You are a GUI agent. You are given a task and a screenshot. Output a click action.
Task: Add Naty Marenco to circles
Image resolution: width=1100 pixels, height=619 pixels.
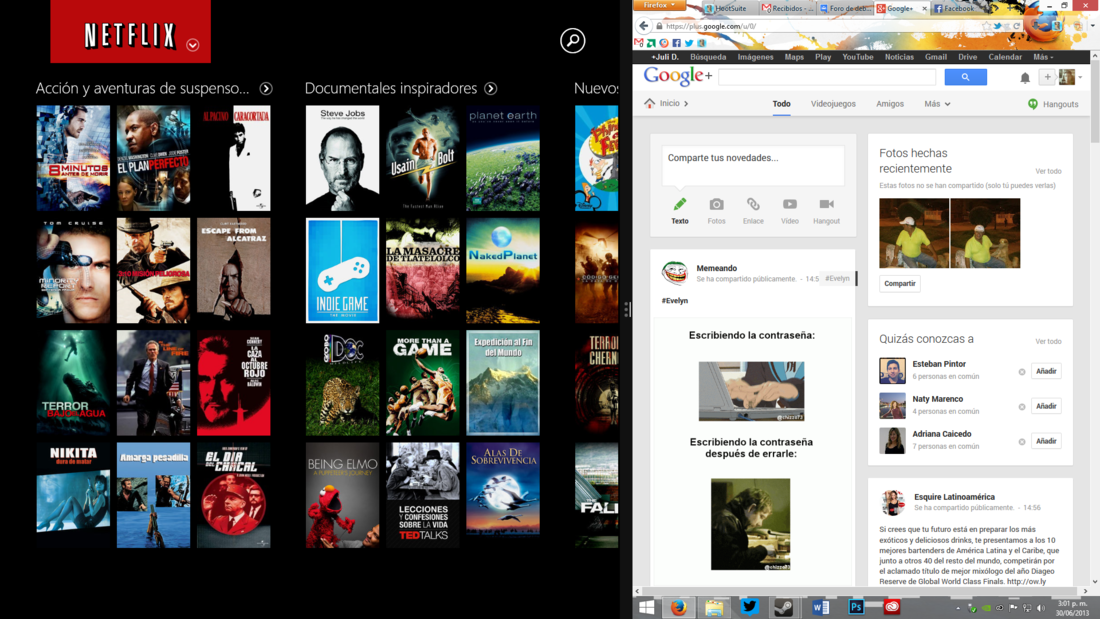(x=1046, y=406)
